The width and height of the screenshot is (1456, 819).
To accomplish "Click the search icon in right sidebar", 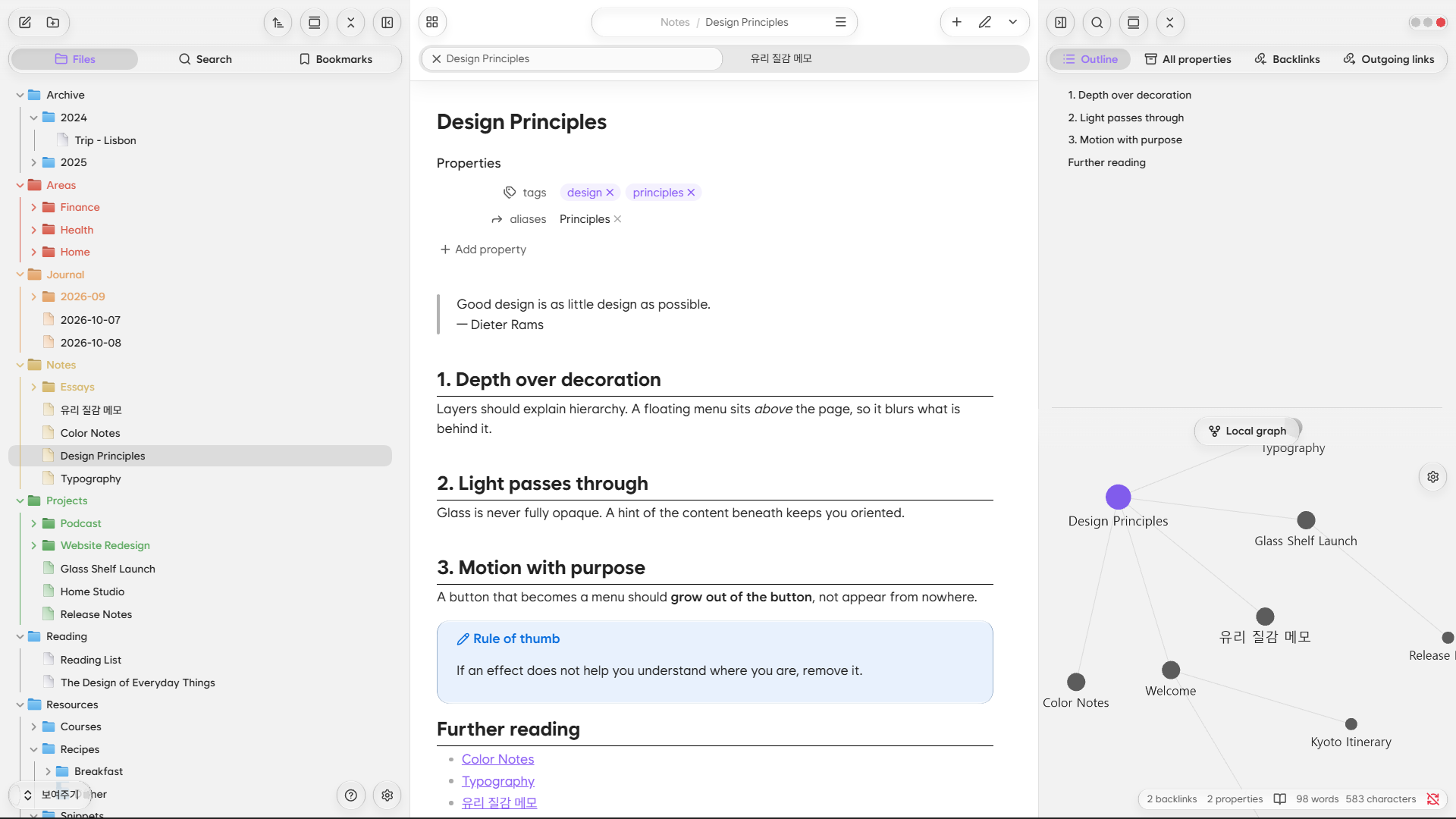I will point(1097,23).
